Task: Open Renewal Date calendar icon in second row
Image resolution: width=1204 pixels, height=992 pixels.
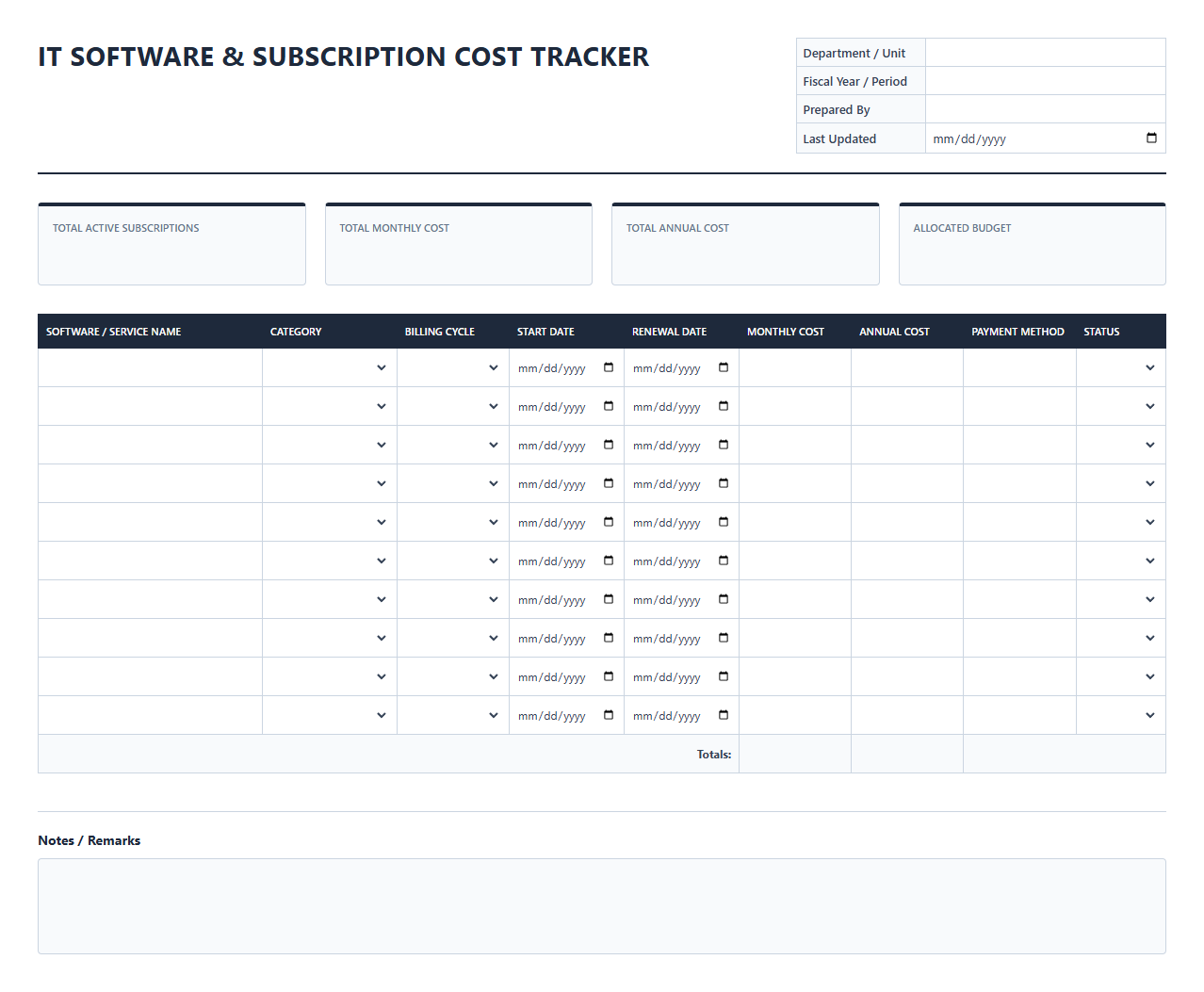Action: click(x=724, y=406)
